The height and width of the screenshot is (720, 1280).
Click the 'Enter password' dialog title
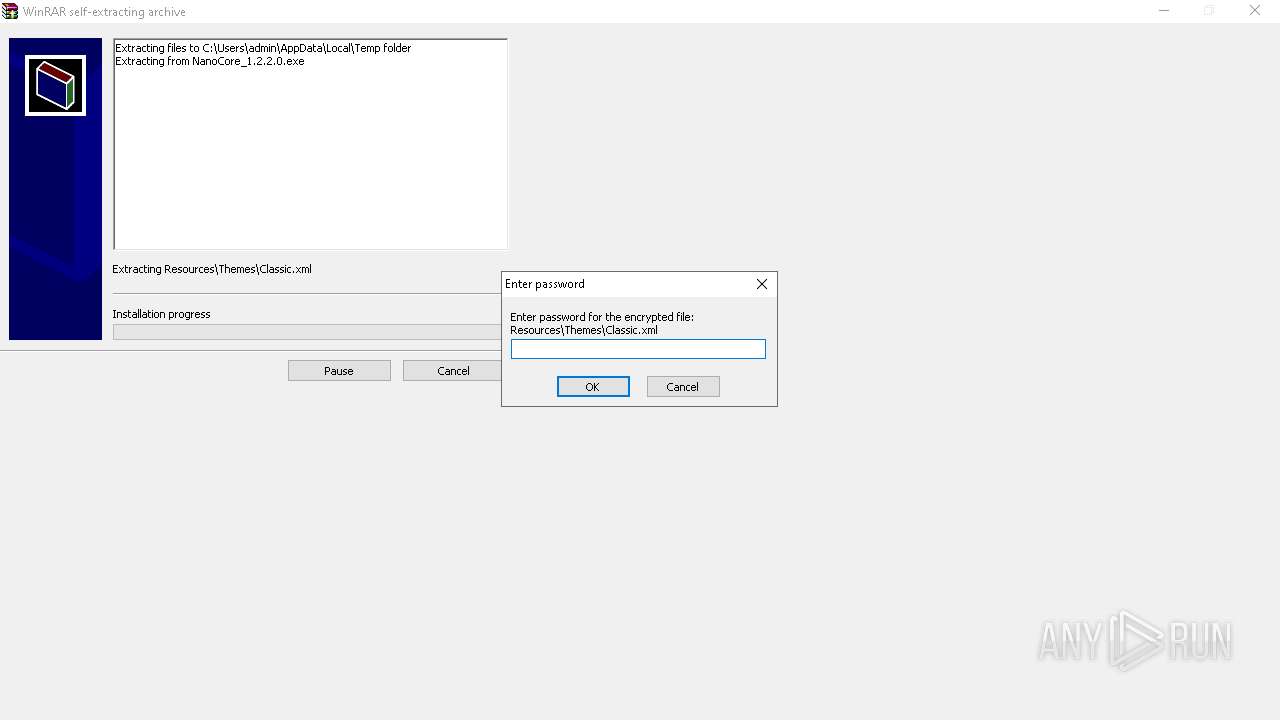(x=545, y=284)
